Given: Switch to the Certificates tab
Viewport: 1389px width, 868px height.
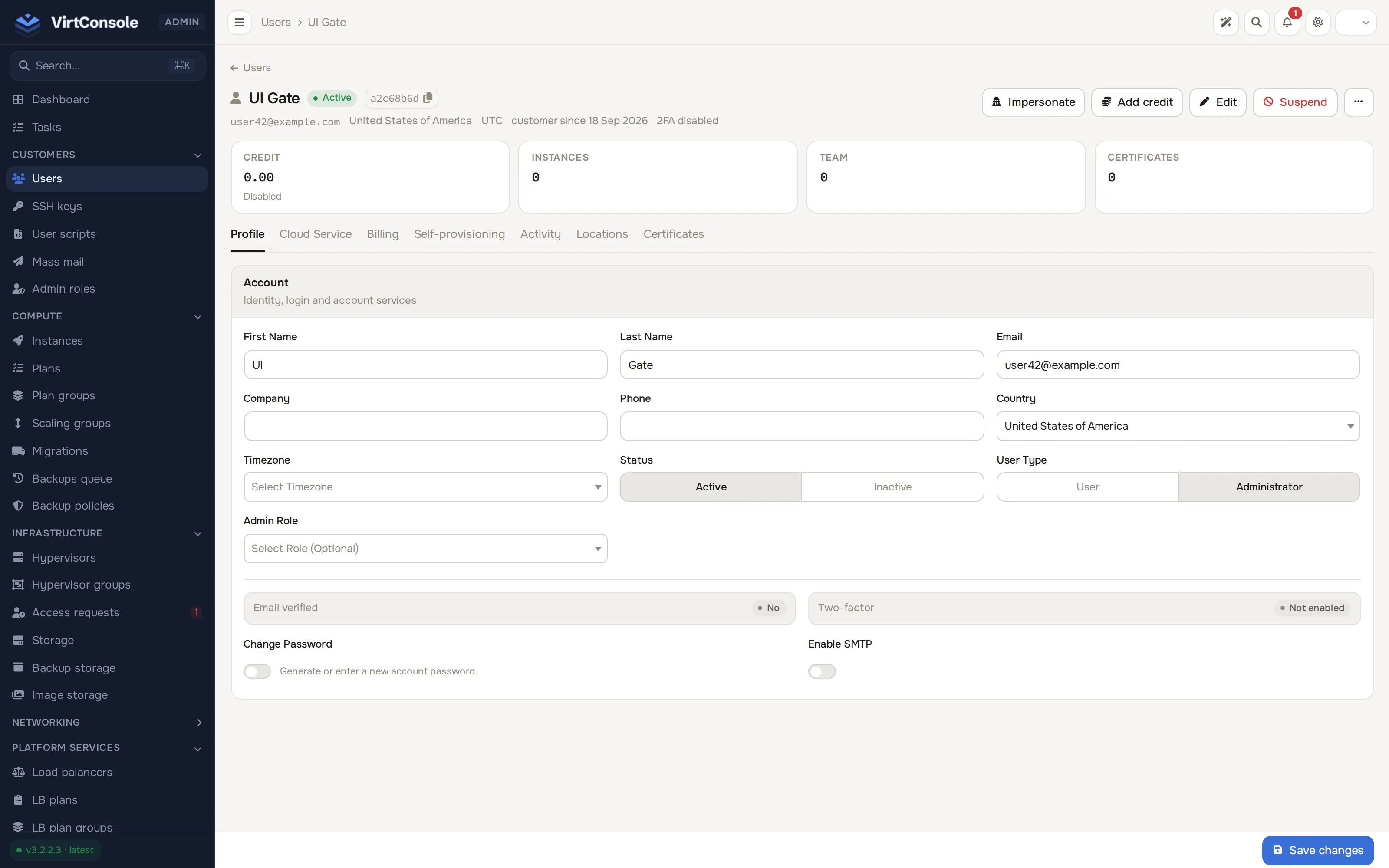Looking at the screenshot, I should [673, 234].
